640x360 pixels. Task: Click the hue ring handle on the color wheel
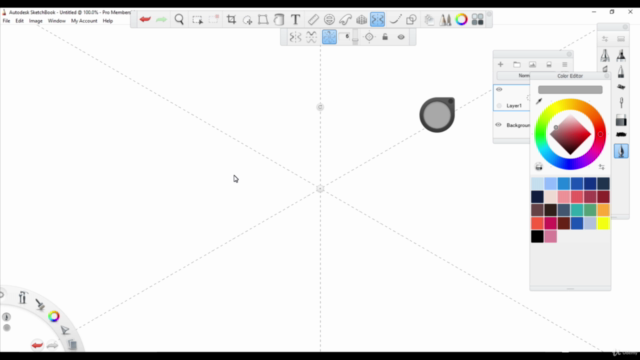(x=600, y=134)
